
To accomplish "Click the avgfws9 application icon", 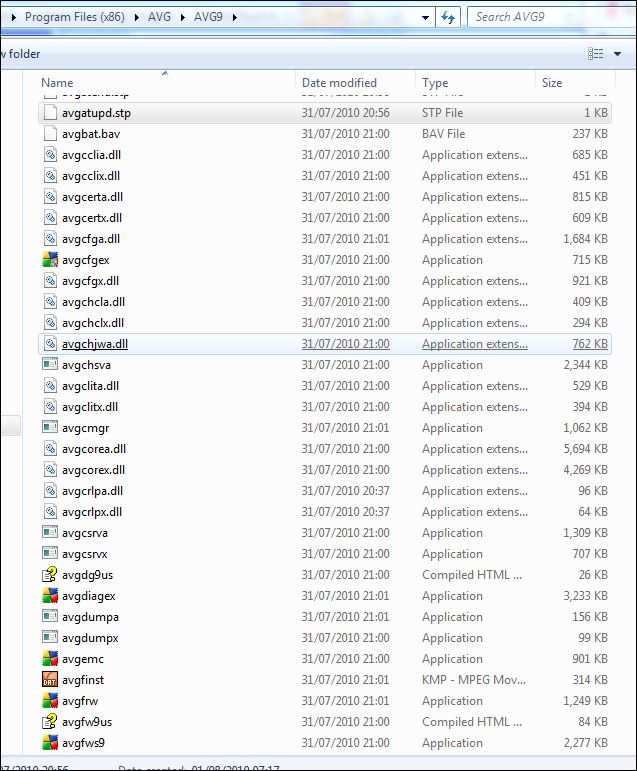I will [x=50, y=743].
